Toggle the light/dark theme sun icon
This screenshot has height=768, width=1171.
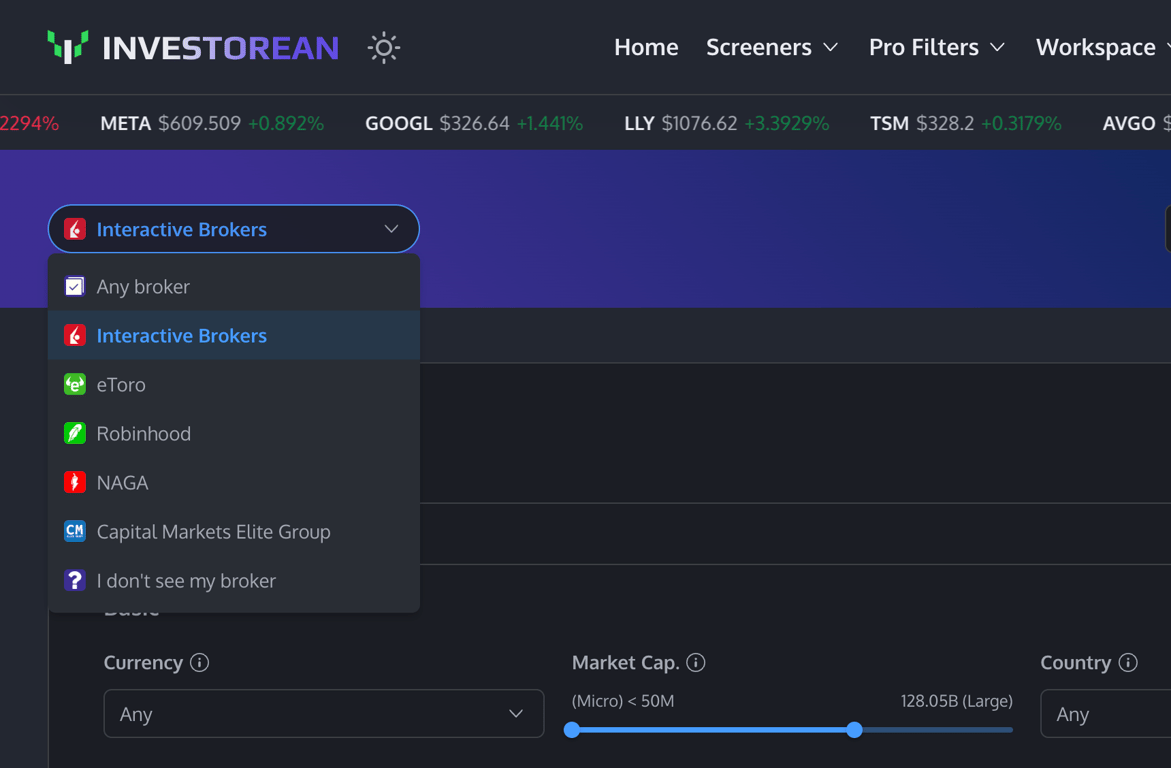384,48
